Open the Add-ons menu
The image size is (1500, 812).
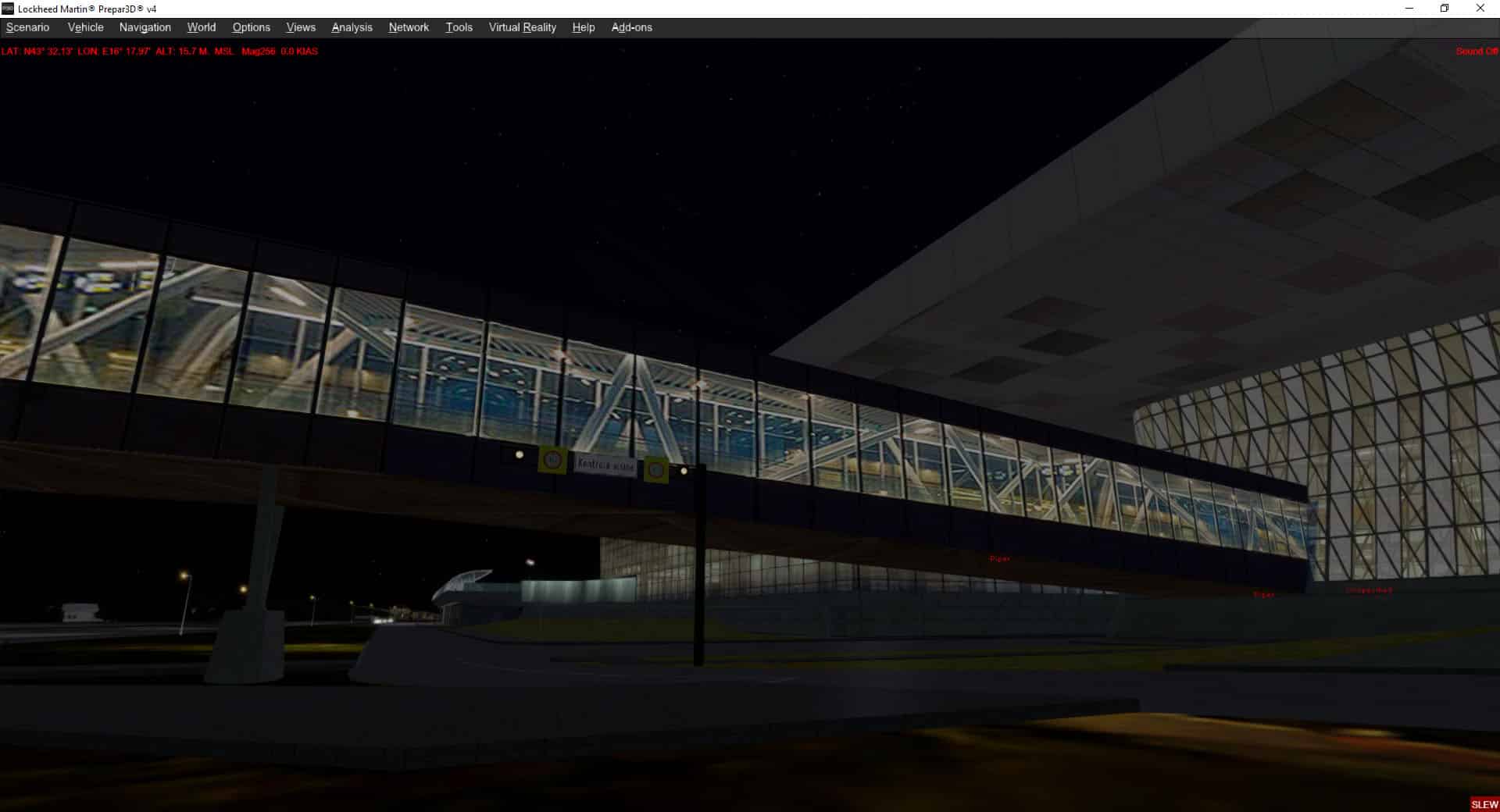(x=631, y=27)
